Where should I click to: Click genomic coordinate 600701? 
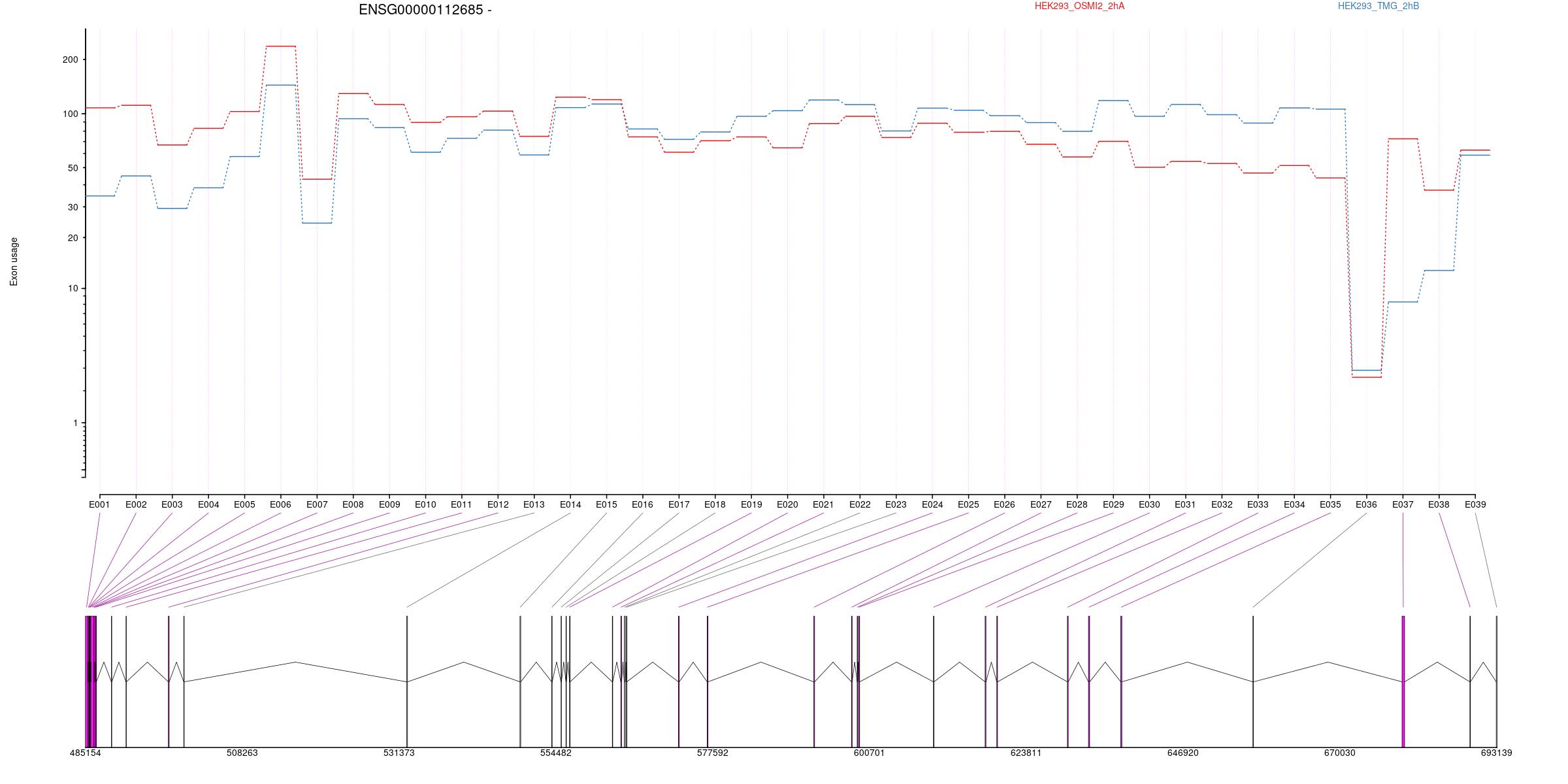870,753
